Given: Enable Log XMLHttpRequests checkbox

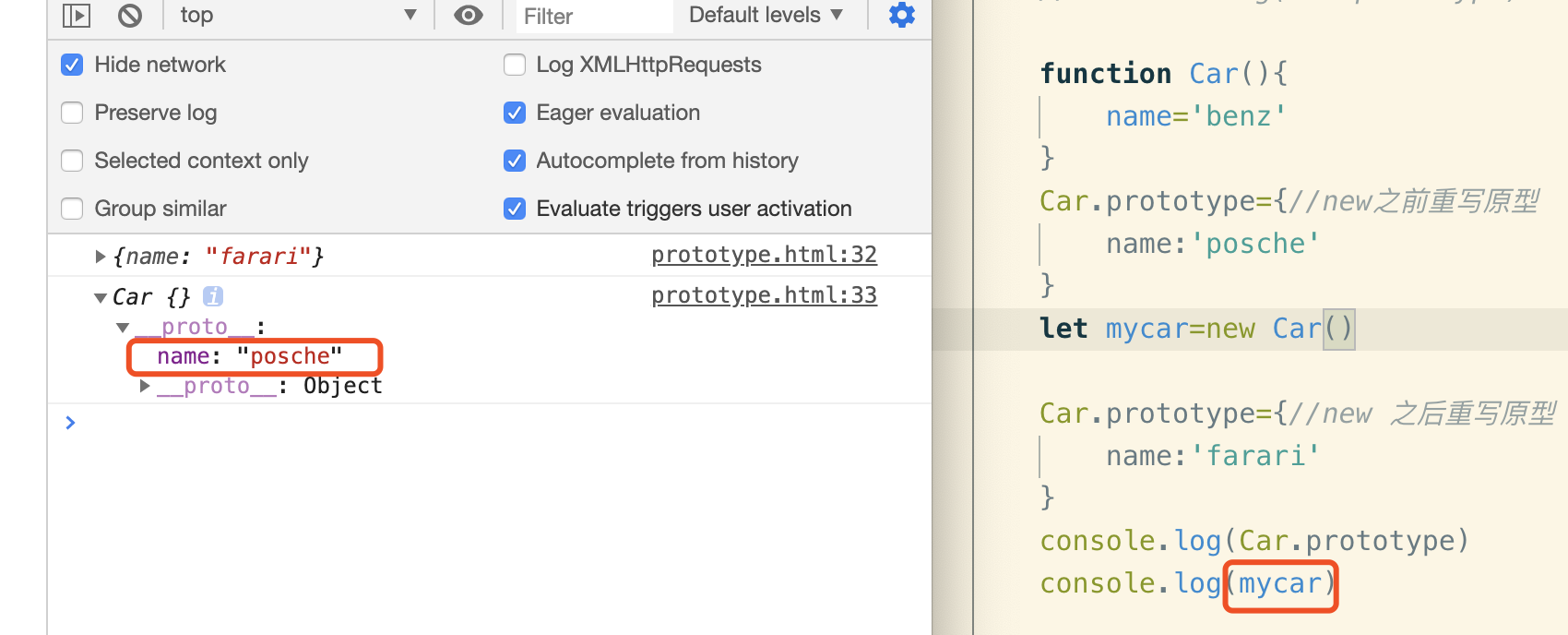Looking at the screenshot, I should click(x=515, y=65).
